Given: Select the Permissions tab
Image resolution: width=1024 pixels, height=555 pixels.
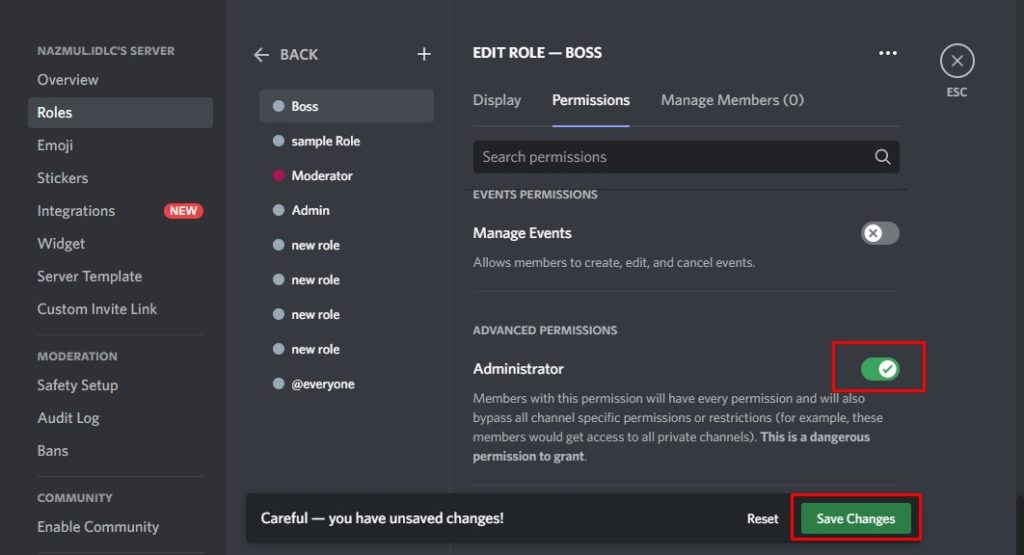Looking at the screenshot, I should (590, 100).
